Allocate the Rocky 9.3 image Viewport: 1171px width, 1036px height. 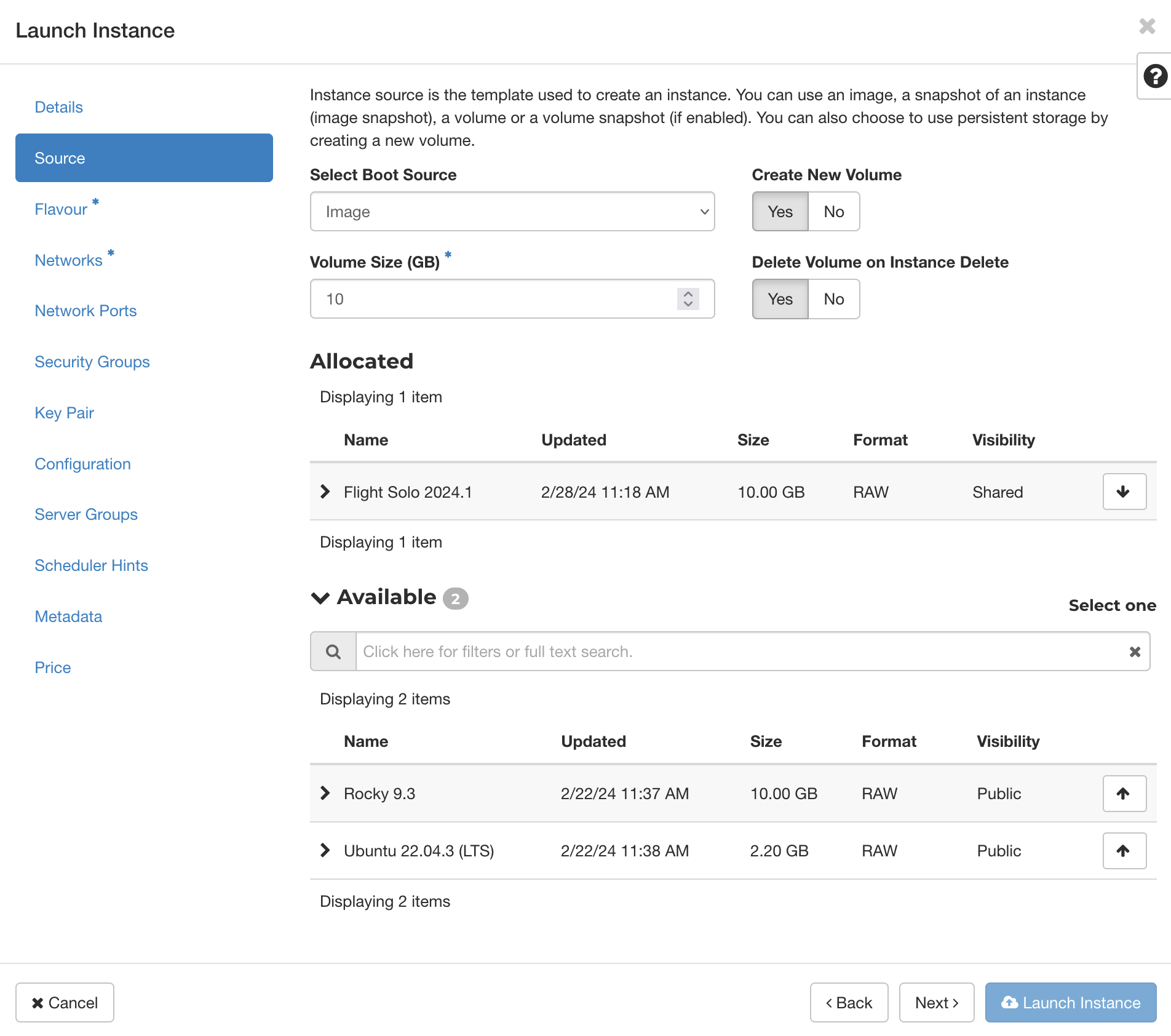pyautogui.click(x=1124, y=794)
